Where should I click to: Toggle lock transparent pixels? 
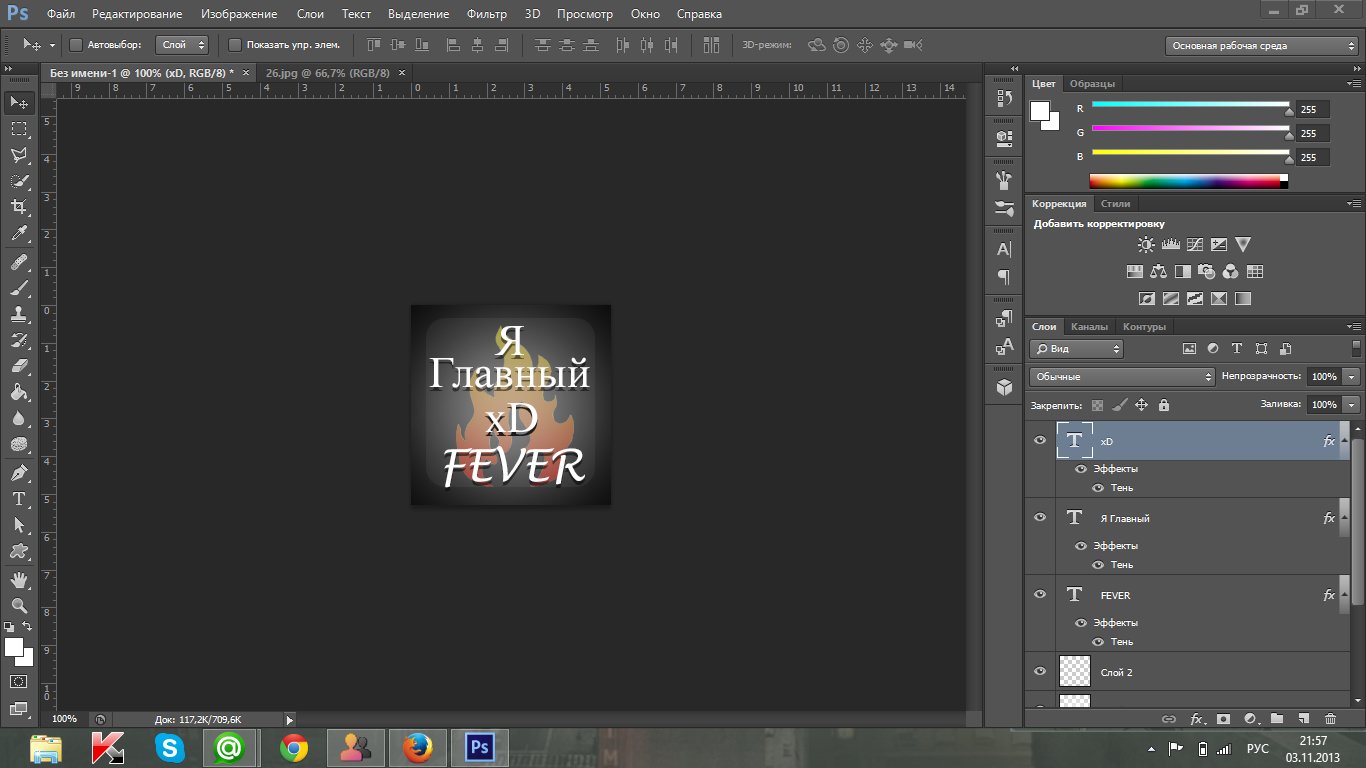pyautogui.click(x=1098, y=405)
